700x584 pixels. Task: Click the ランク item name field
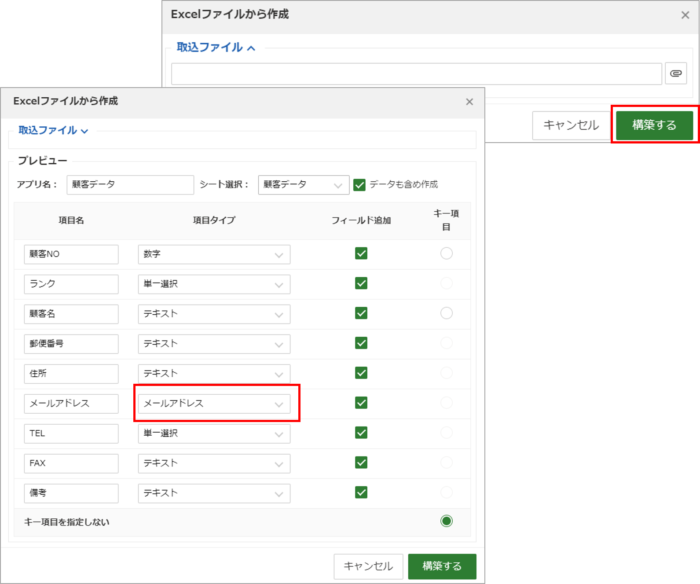click(71, 284)
